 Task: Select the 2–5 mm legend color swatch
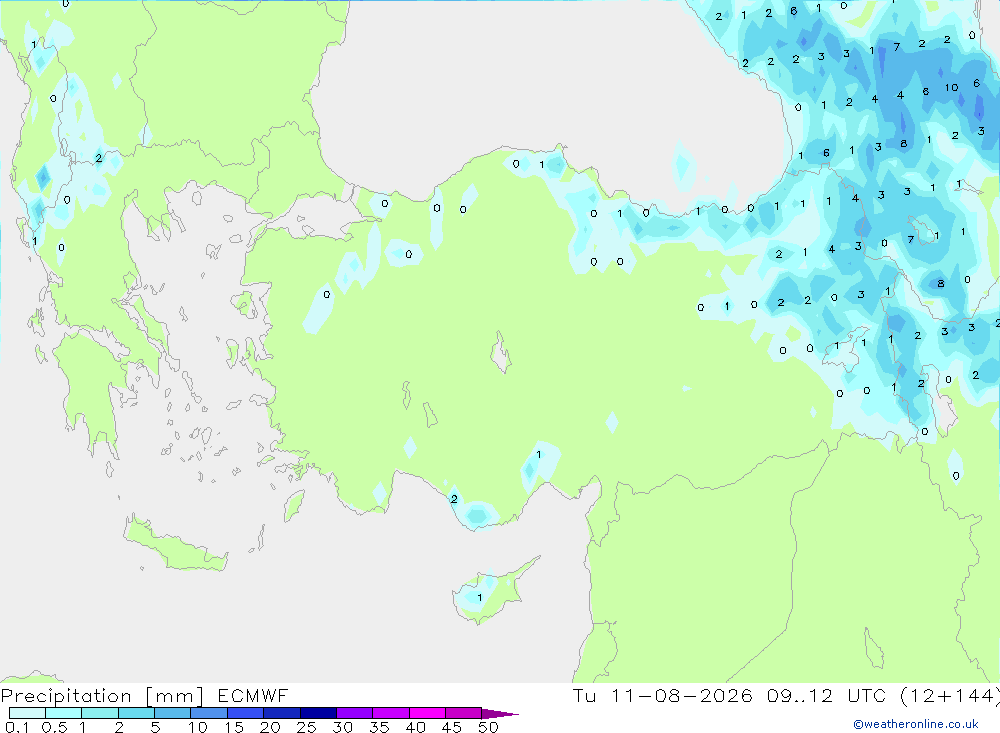coord(136,713)
